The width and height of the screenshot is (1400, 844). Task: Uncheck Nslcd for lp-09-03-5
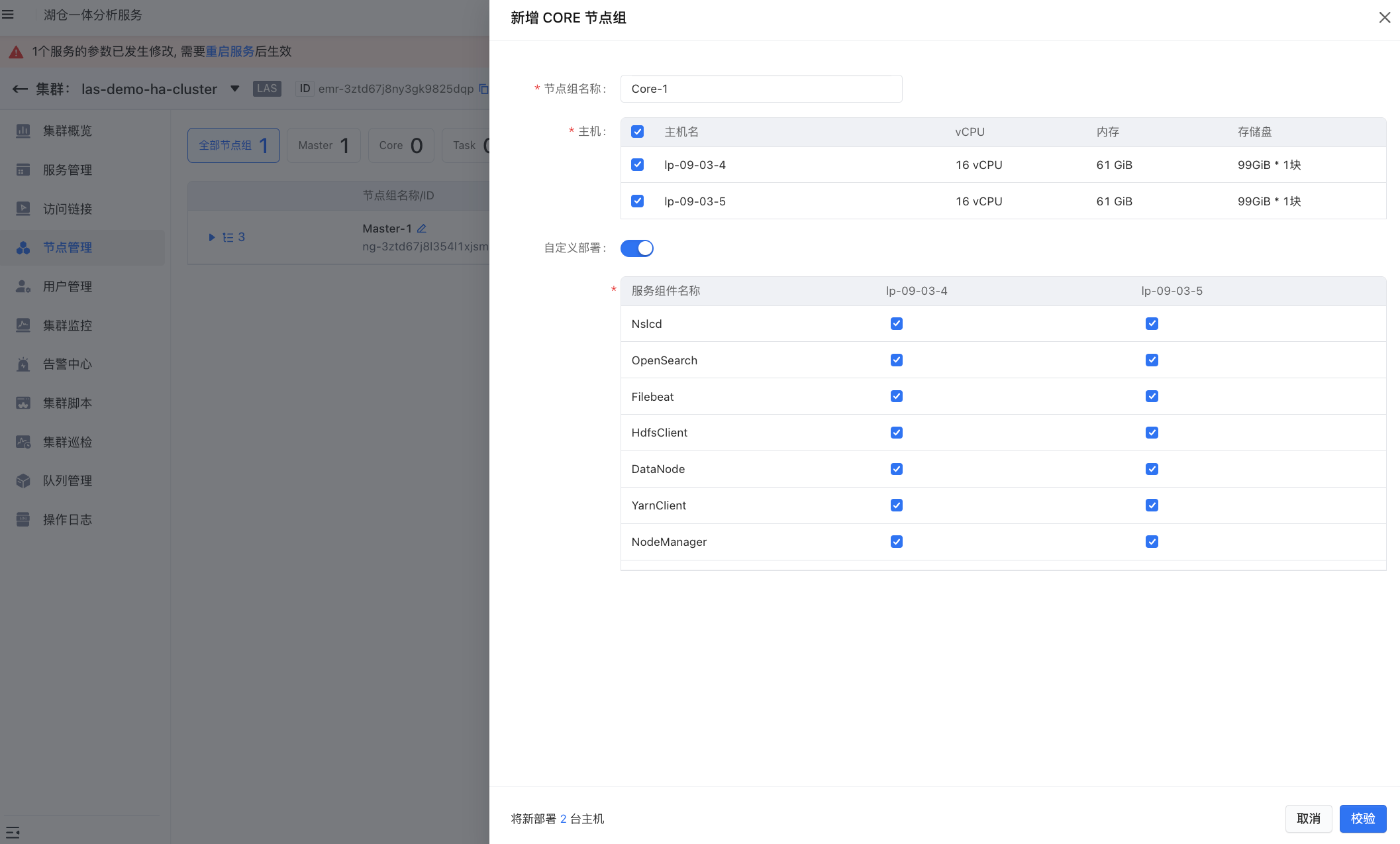click(x=1152, y=323)
